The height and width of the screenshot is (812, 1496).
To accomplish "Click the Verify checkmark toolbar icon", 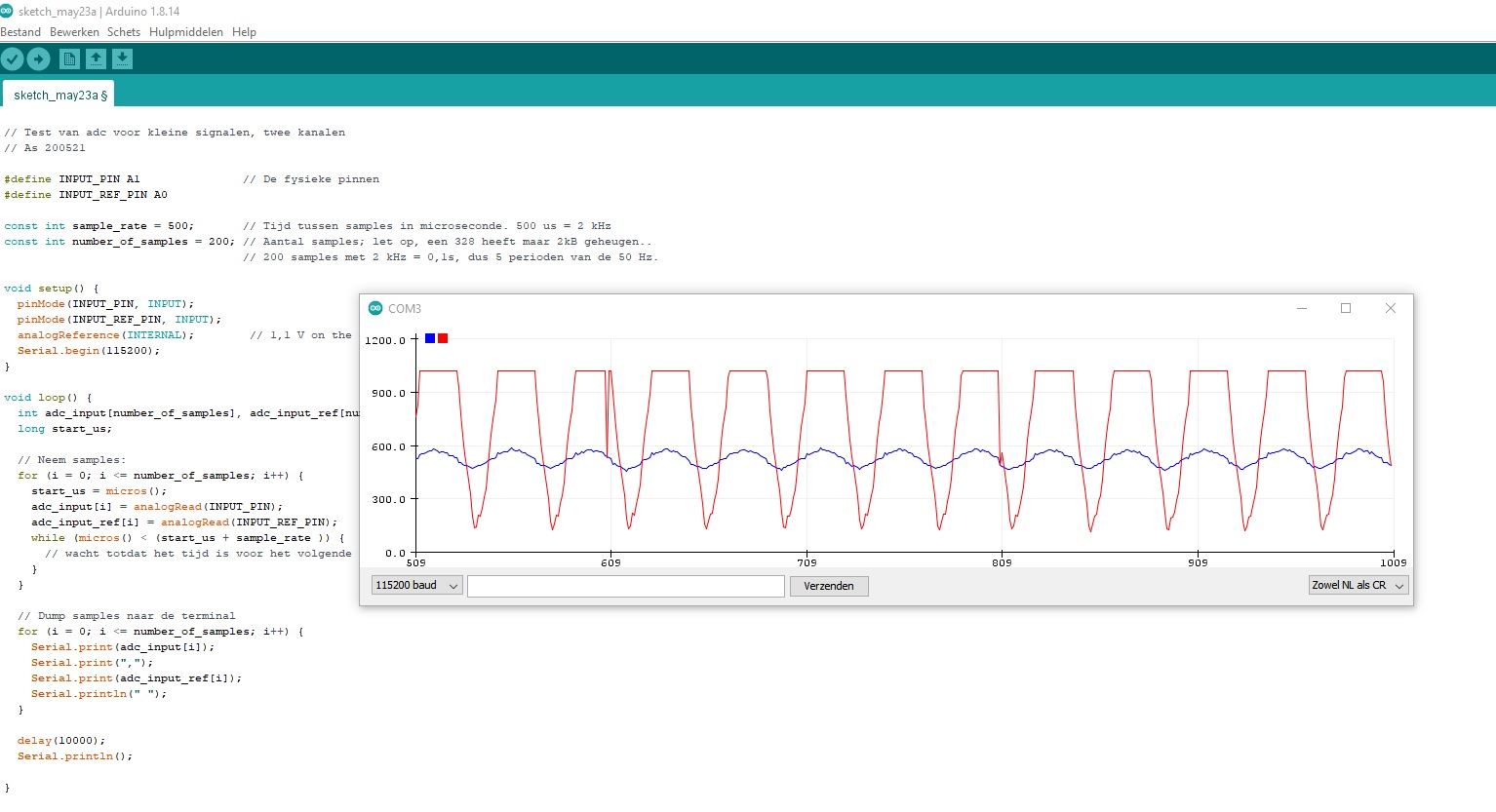I will [x=12, y=59].
